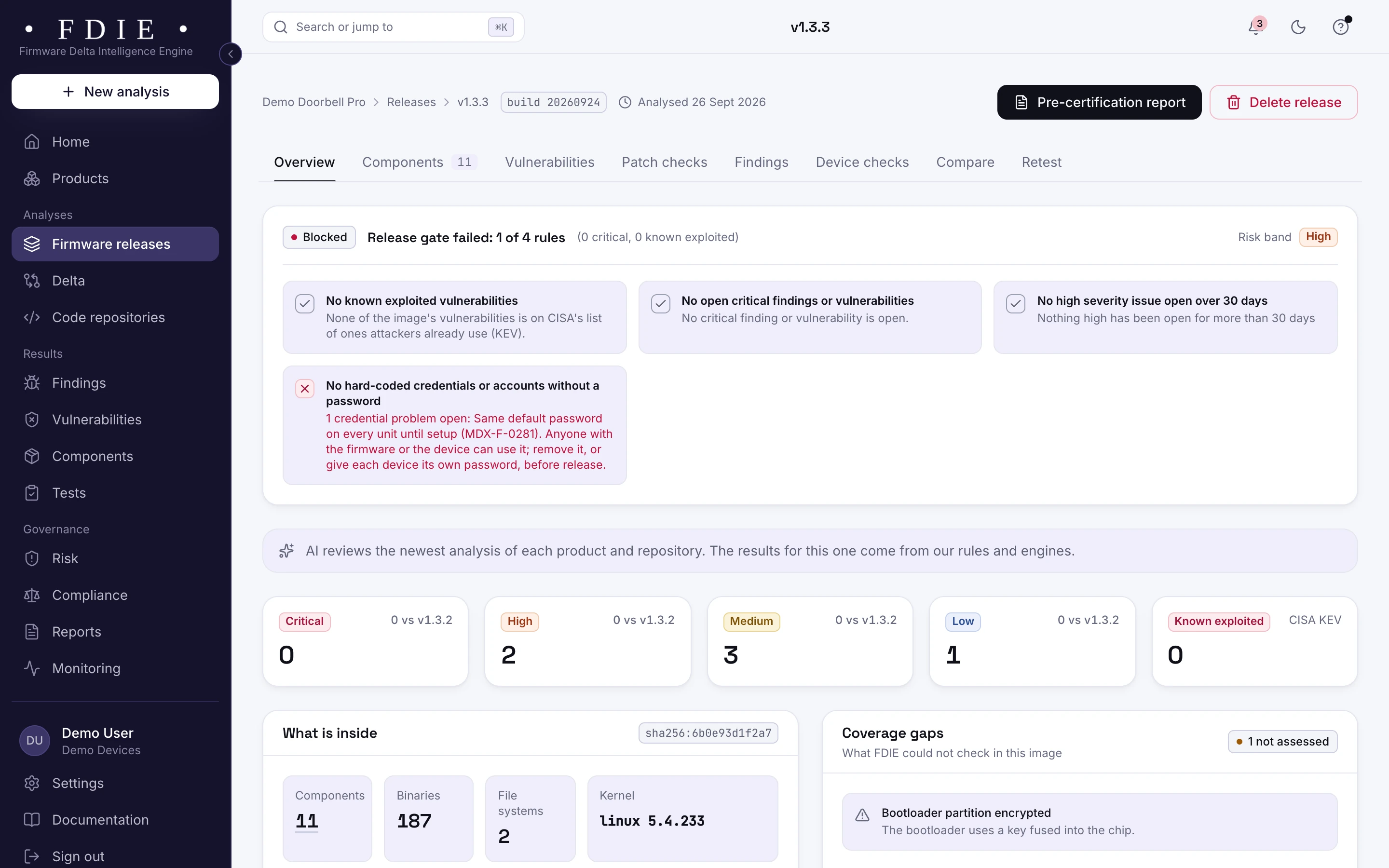1389x868 pixels.
Task: Click the High severity count card
Action: [587, 641]
